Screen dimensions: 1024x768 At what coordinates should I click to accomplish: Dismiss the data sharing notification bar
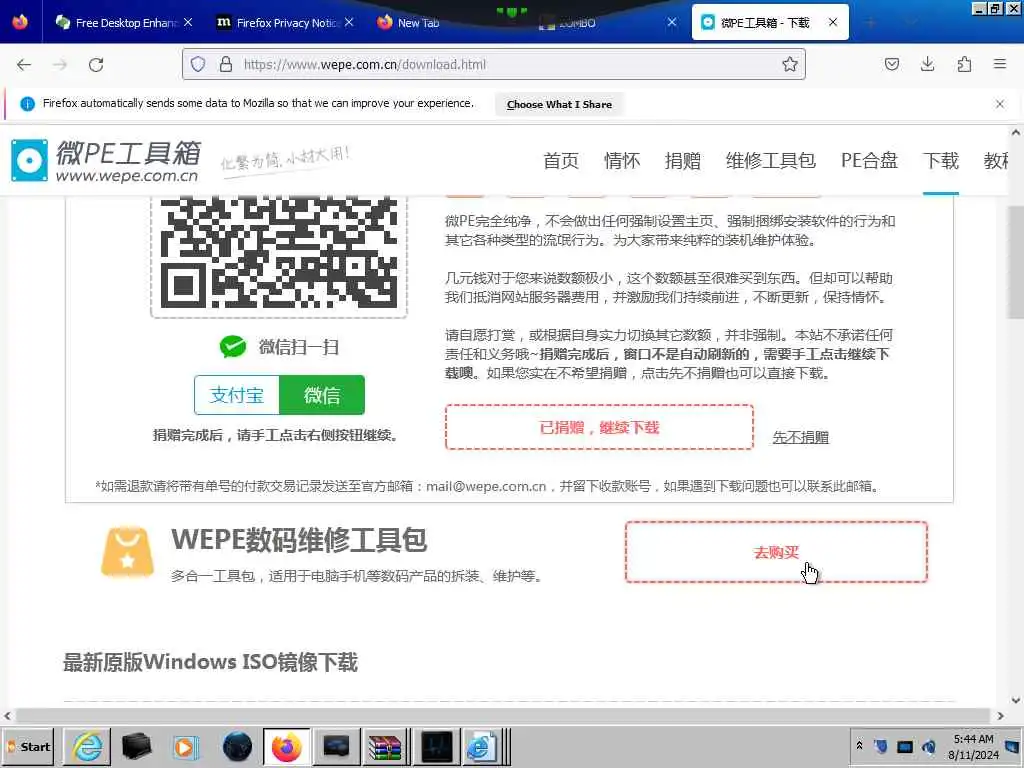[1000, 104]
